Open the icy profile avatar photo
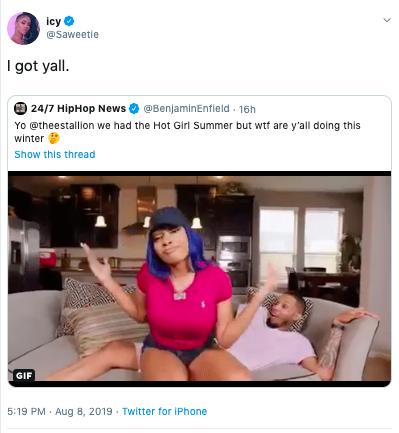 (23, 28)
